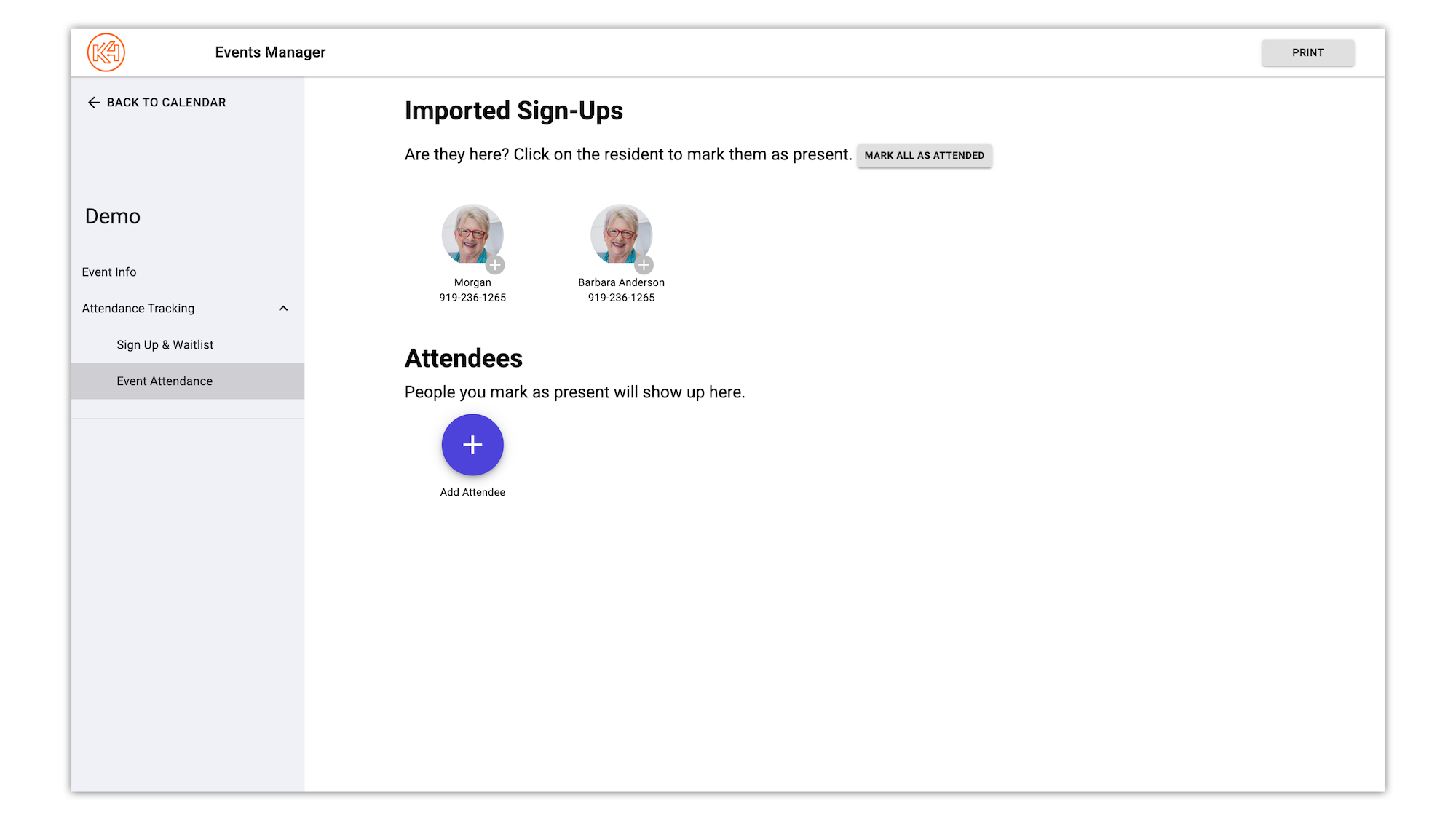
Task: Switch to the Sign Up & Waitlist section
Action: coord(165,344)
